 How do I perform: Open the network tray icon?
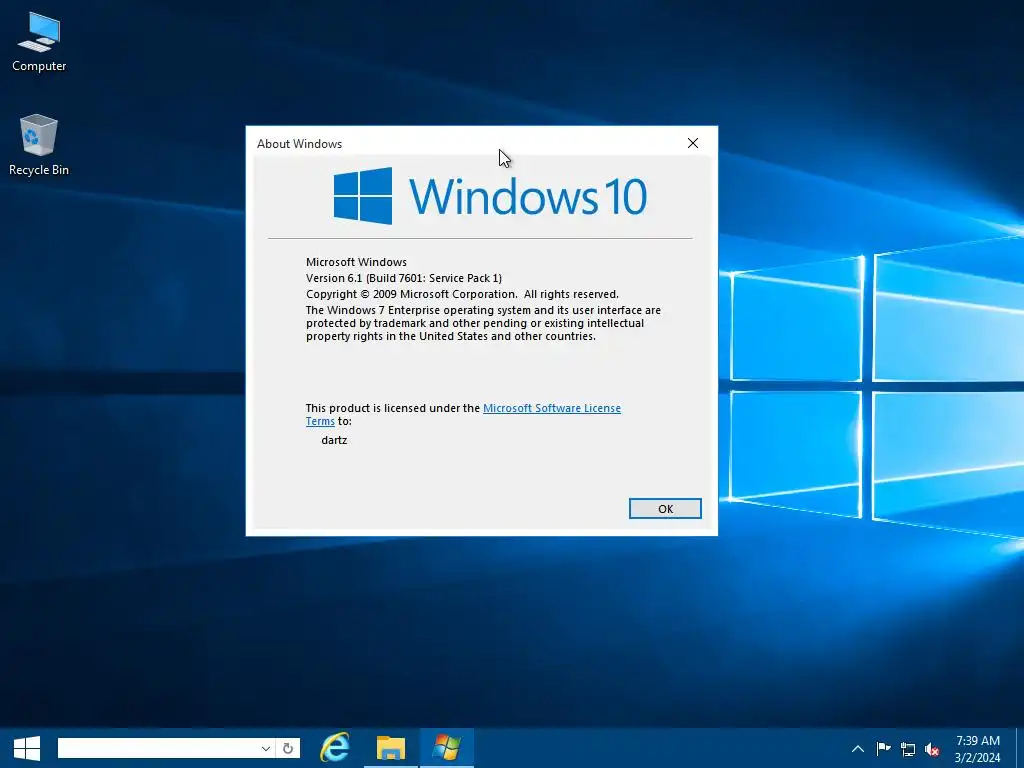(908, 749)
